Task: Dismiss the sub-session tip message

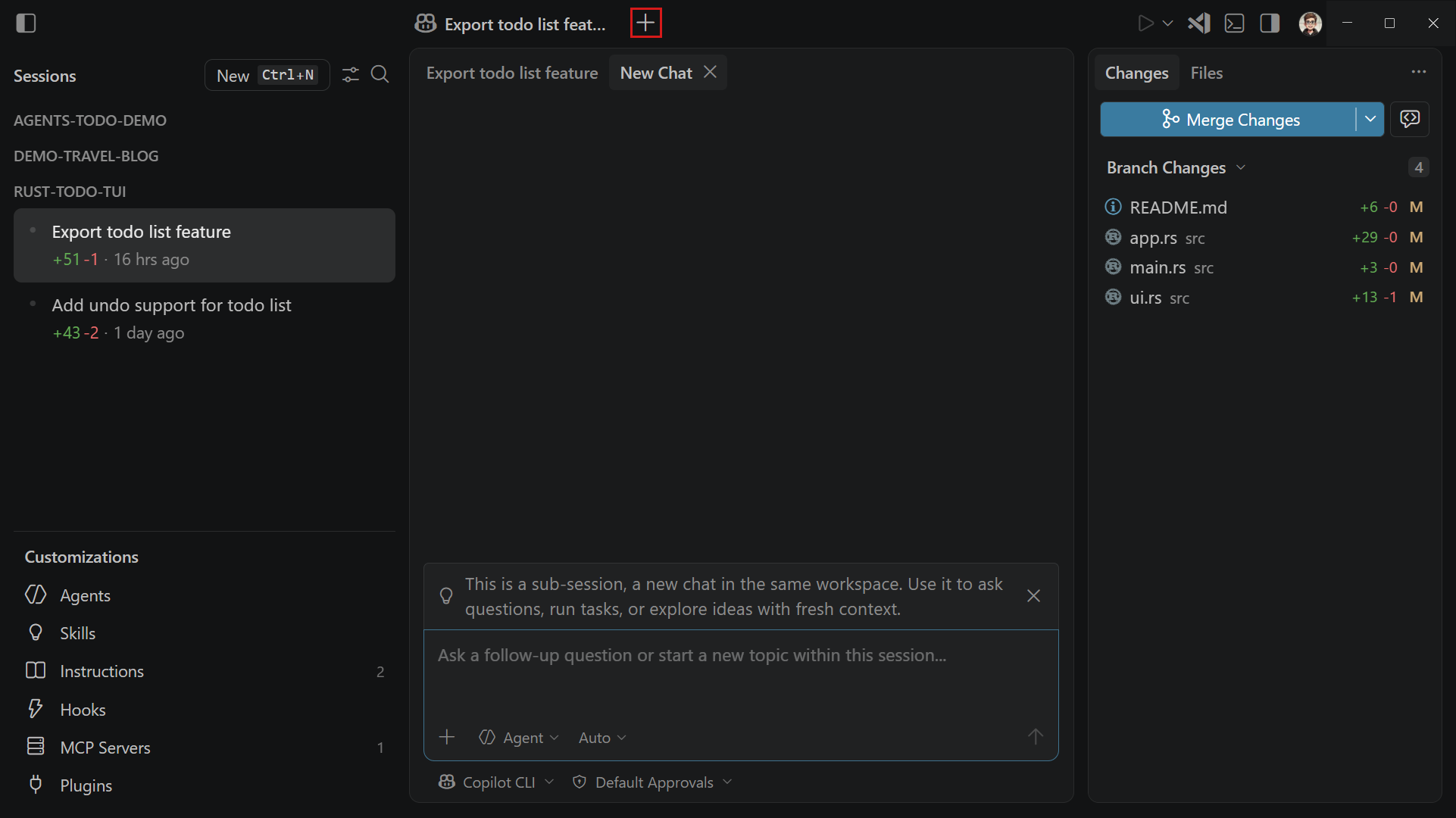Action: point(1033,595)
